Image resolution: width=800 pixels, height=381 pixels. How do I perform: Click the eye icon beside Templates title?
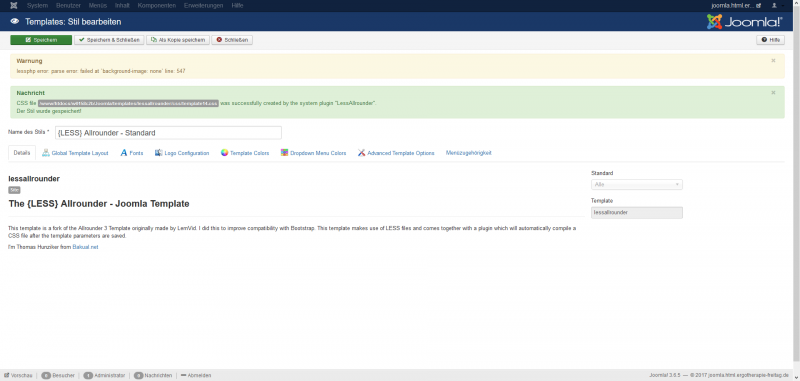click(x=15, y=22)
